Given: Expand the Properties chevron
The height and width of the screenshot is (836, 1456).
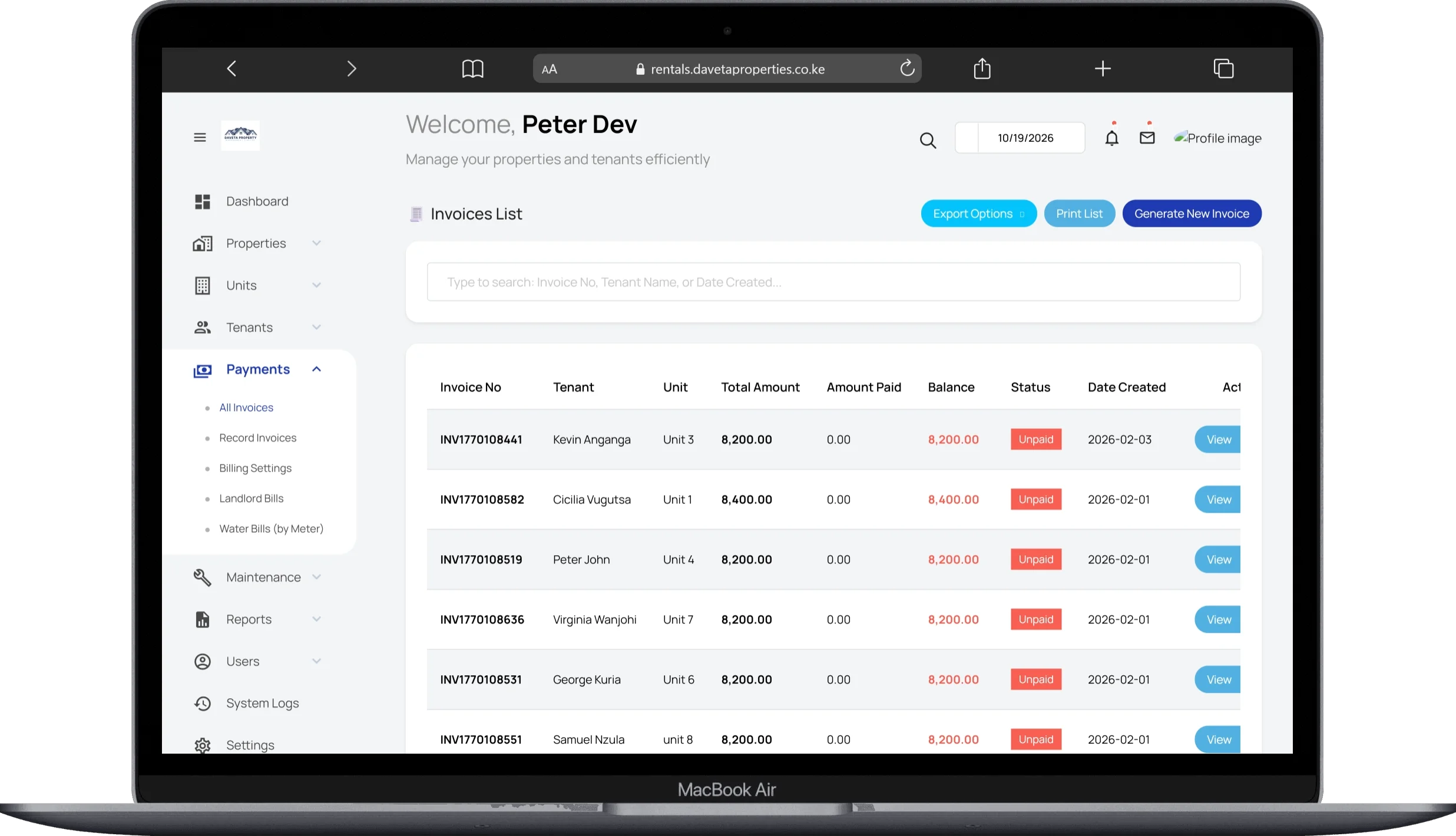Looking at the screenshot, I should pyautogui.click(x=316, y=243).
